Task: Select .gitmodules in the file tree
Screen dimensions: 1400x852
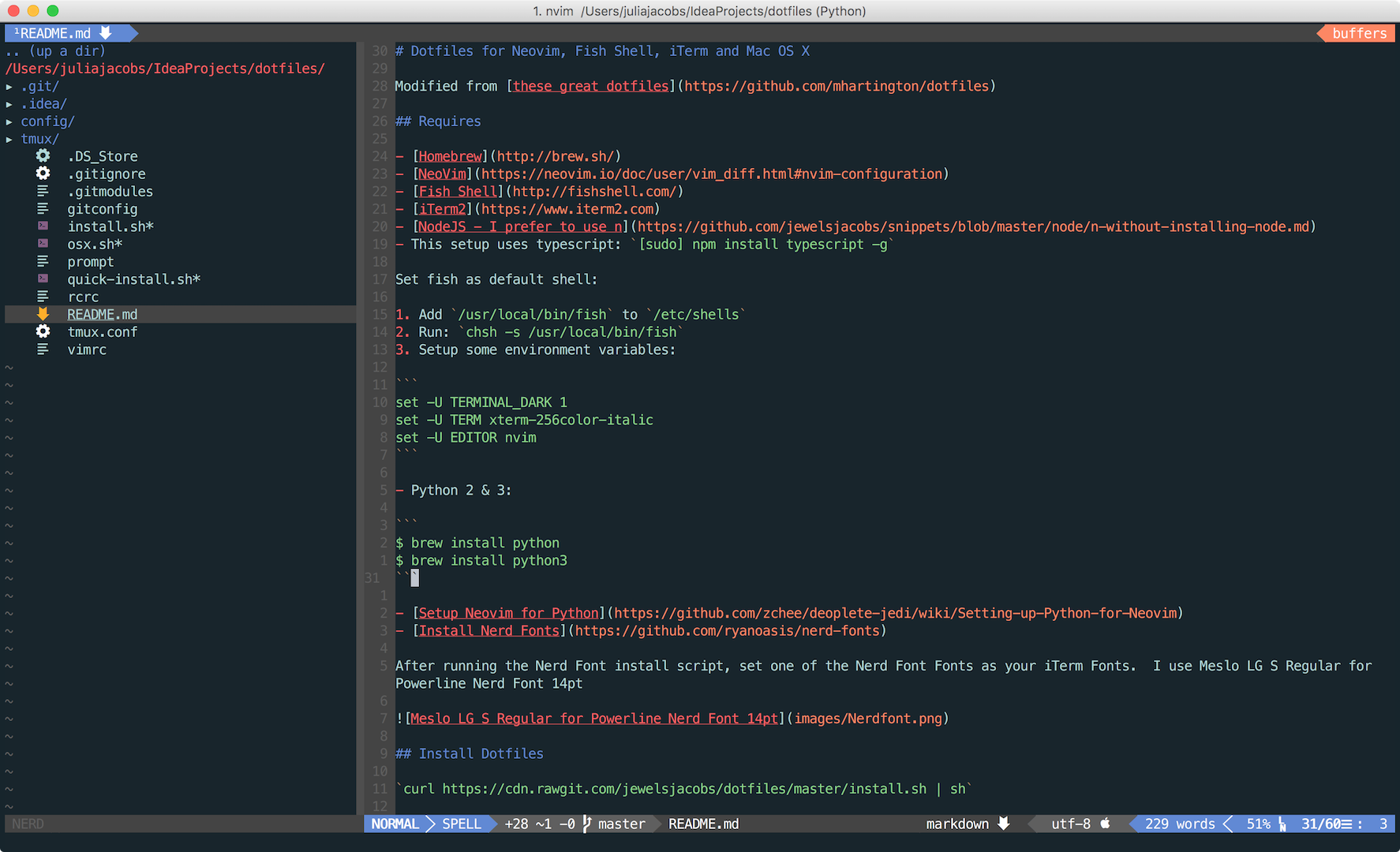Action: coord(110,192)
